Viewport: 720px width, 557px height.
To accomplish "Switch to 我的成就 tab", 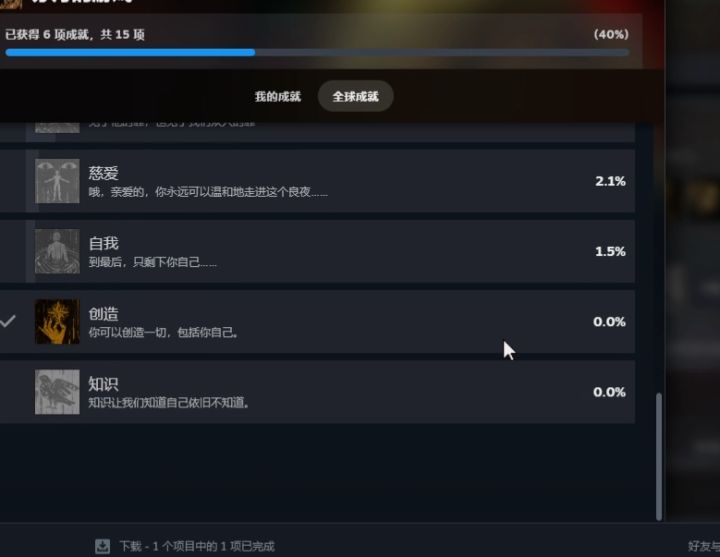I will point(278,96).
